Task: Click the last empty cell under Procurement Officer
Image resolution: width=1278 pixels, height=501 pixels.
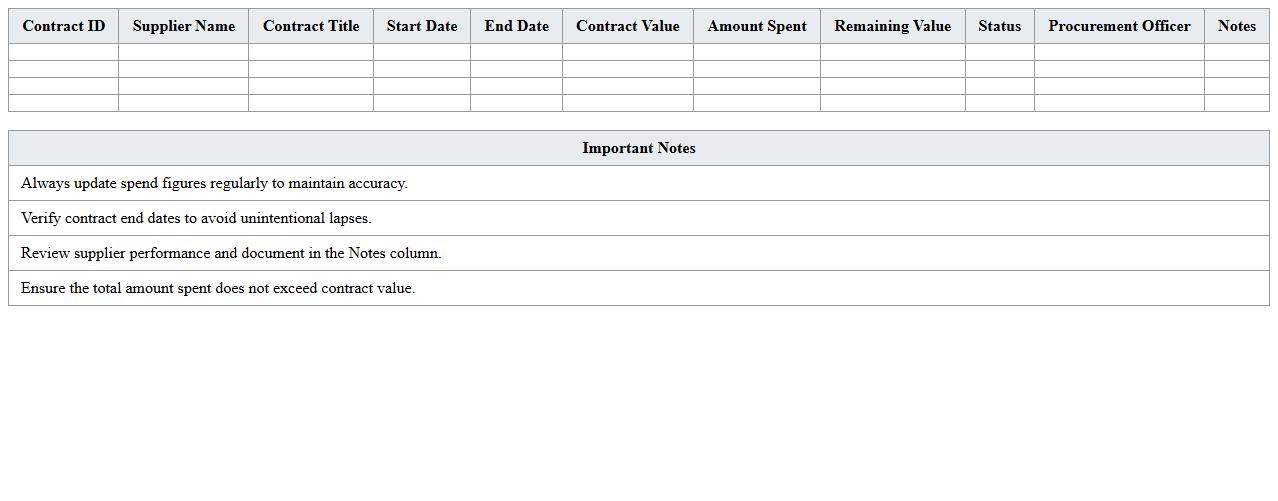Action: [1119, 103]
